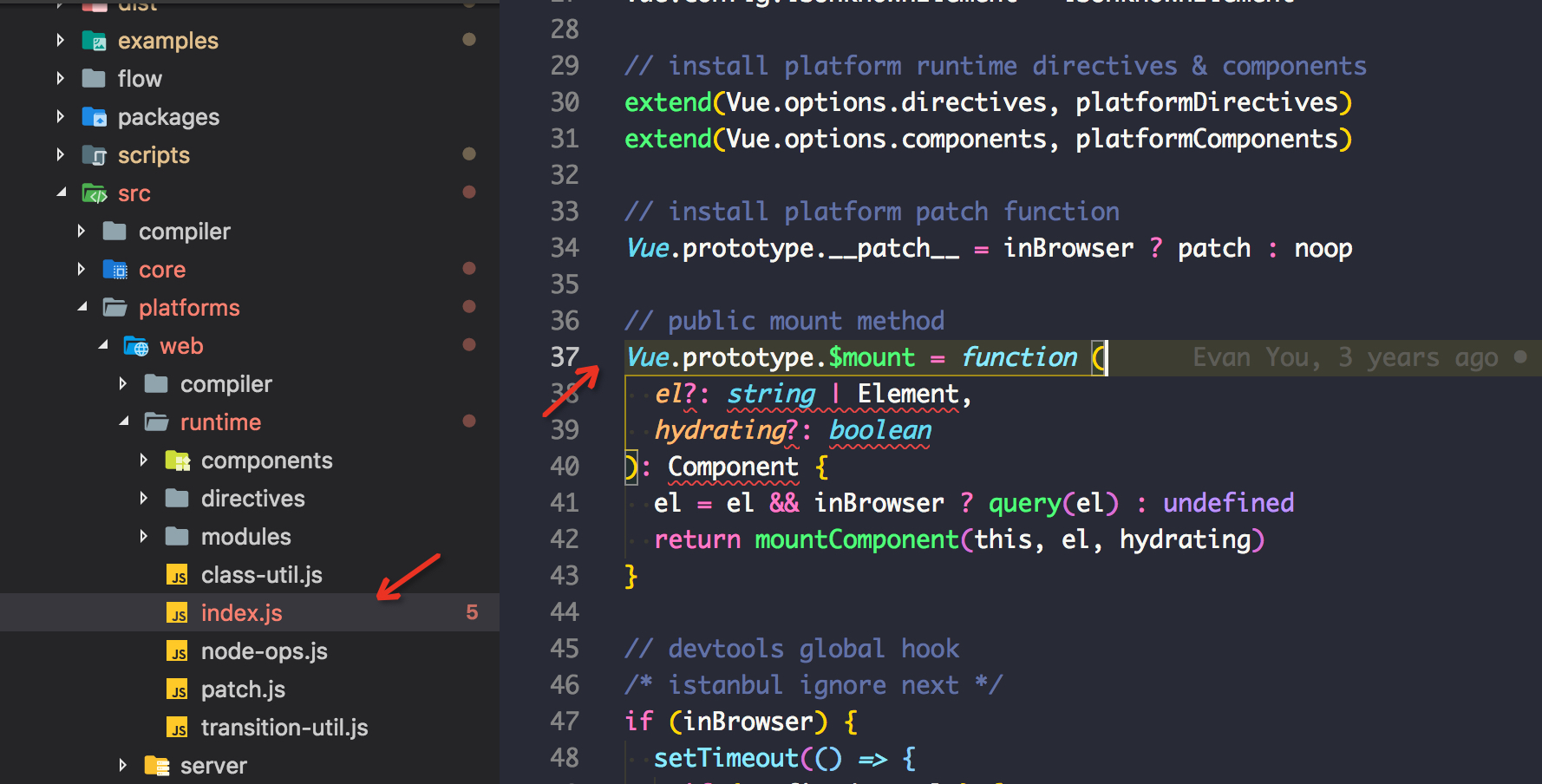Expand the components folder arrow
Image resolution: width=1542 pixels, height=784 pixels.
point(143,460)
